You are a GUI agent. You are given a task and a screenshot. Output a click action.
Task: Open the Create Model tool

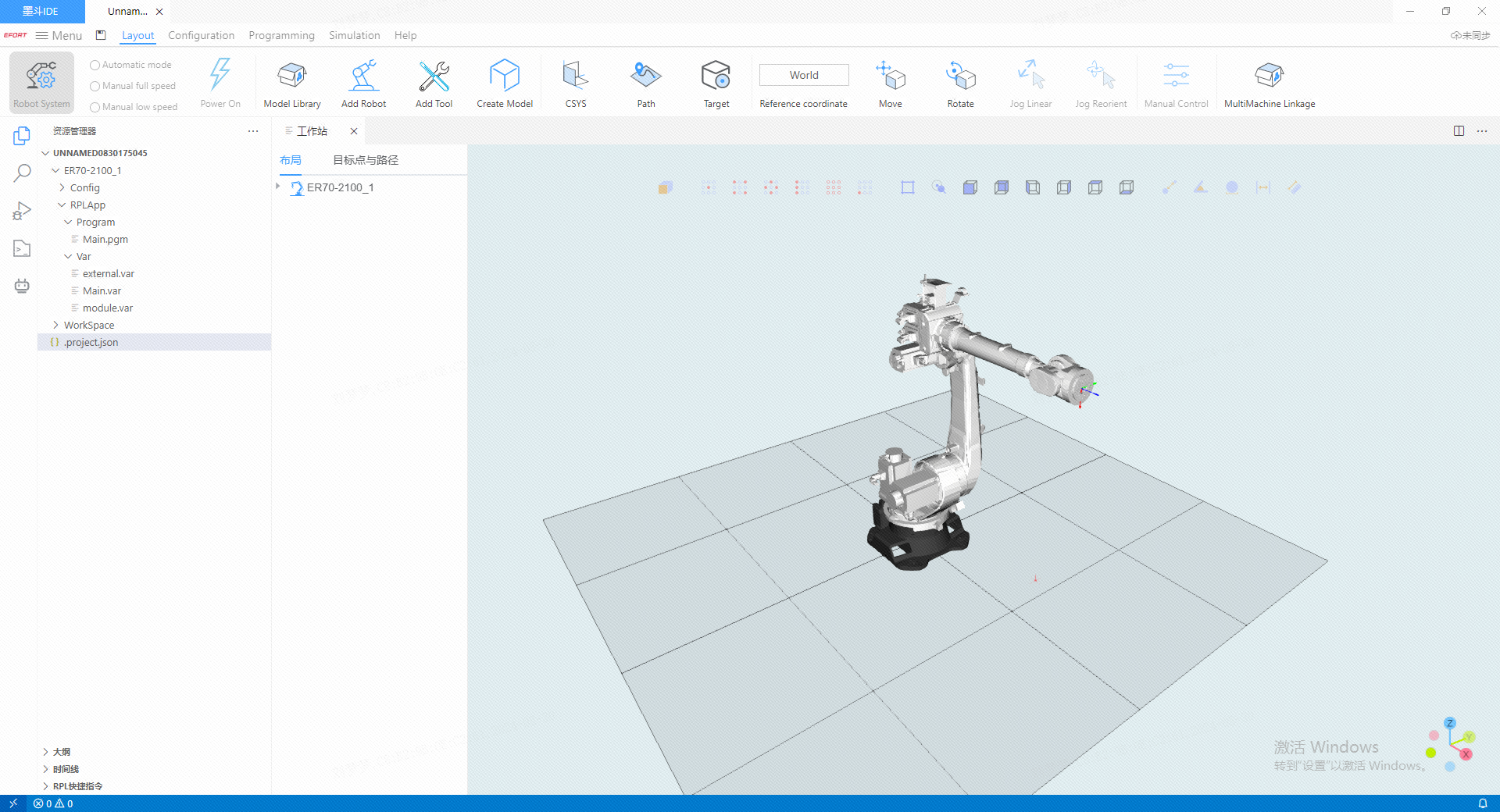coord(504,77)
